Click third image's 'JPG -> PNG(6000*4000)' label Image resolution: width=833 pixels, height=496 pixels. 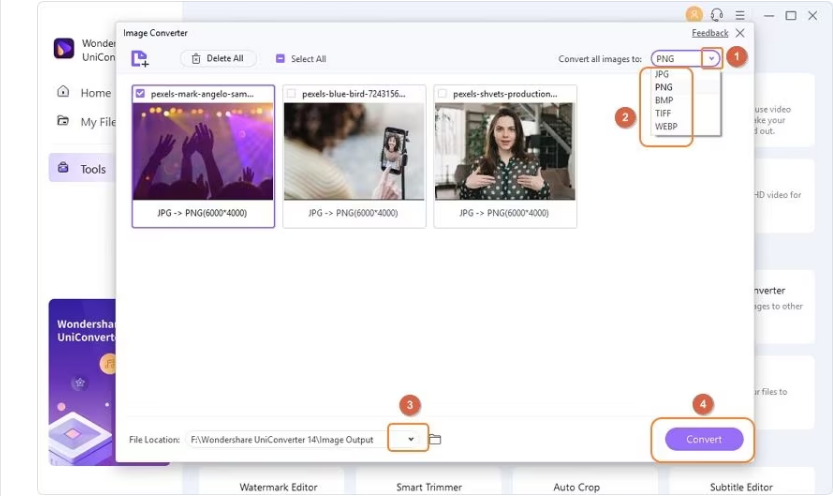(504, 213)
